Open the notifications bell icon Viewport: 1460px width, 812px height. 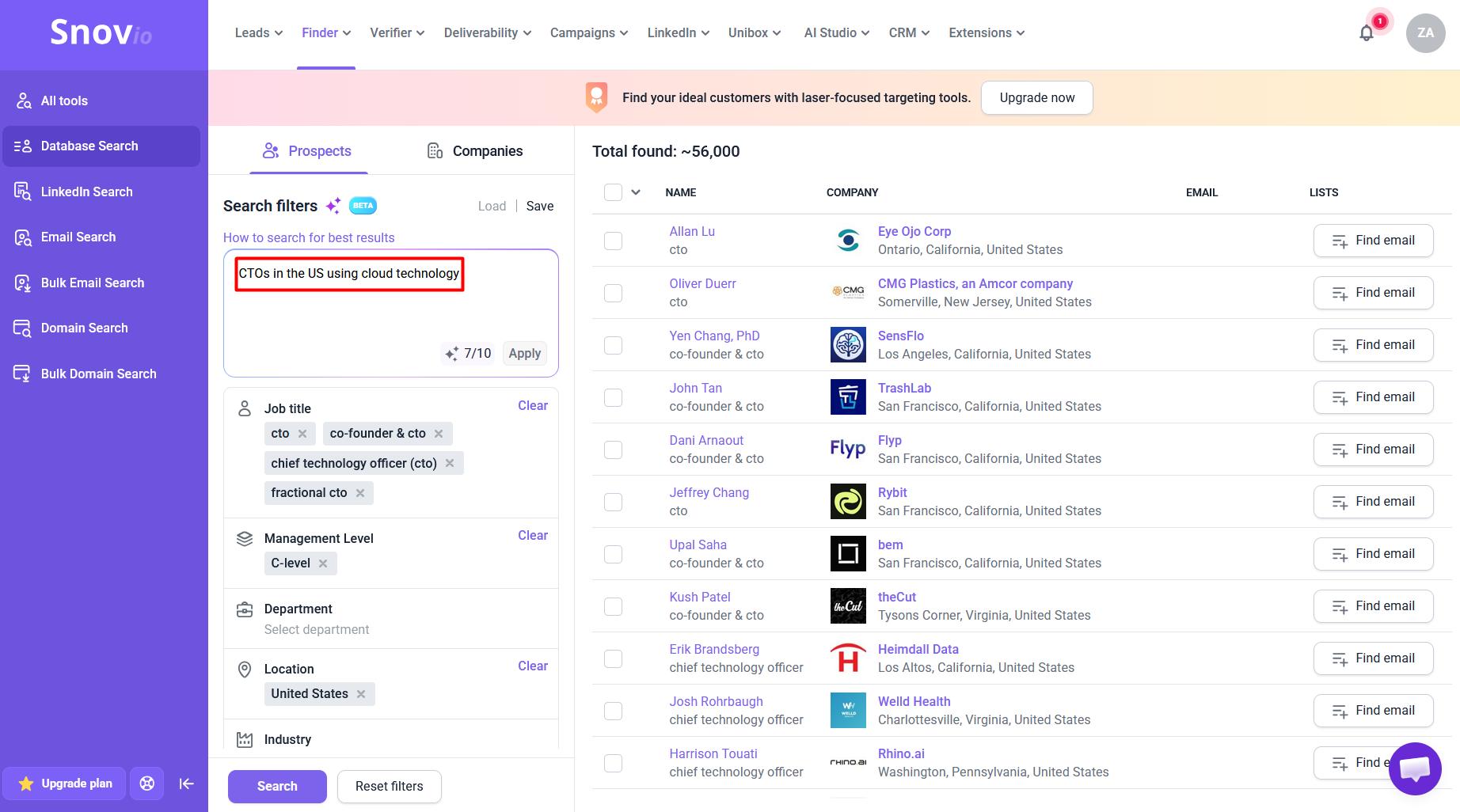click(1366, 33)
